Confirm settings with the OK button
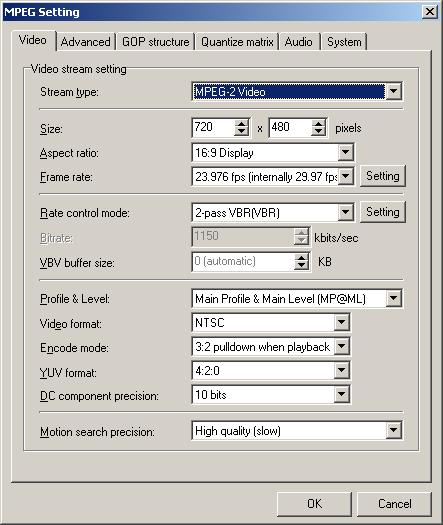Image resolution: width=443 pixels, height=525 pixels. (314, 504)
